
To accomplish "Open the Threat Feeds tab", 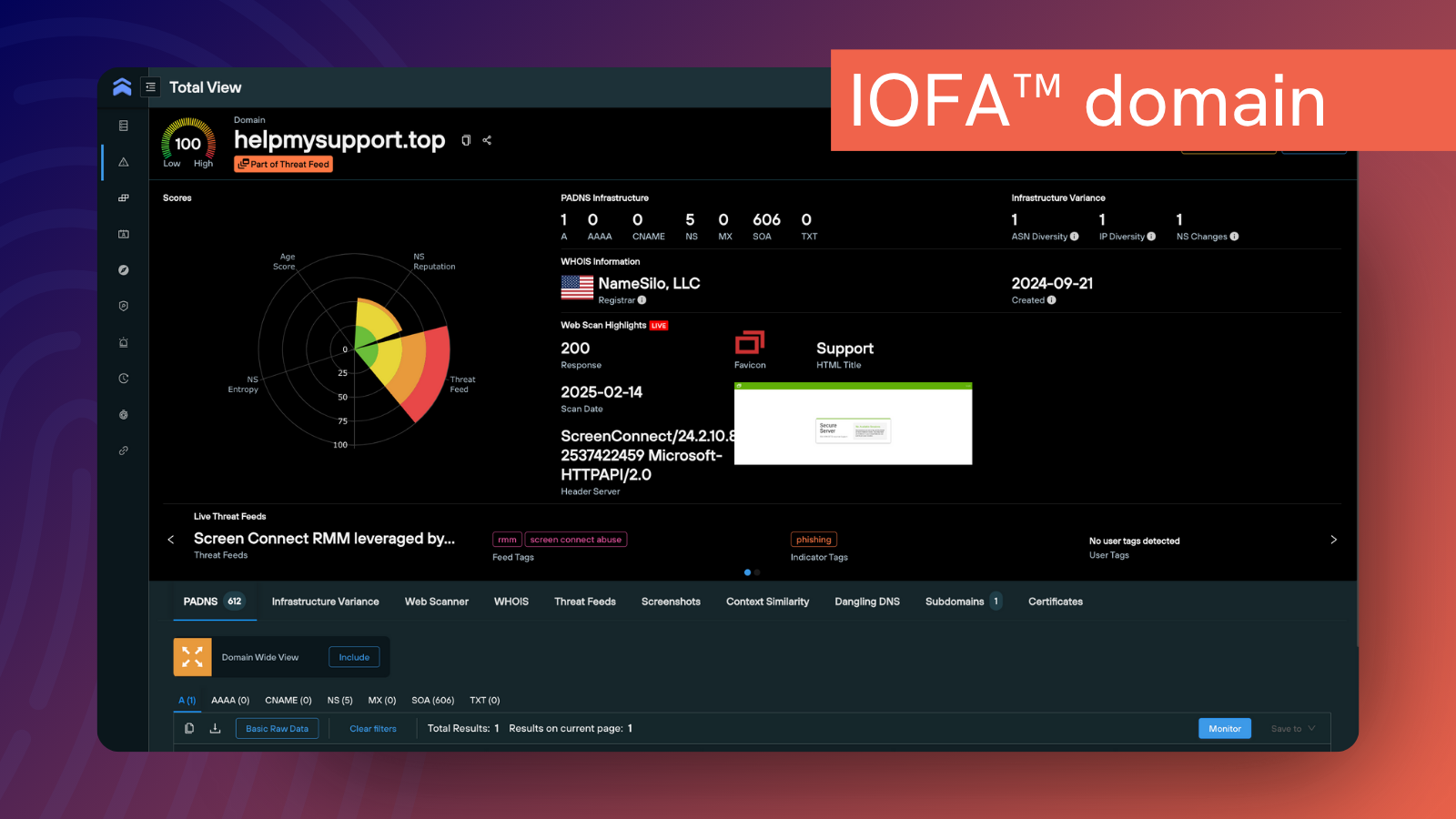I will pyautogui.click(x=585, y=602).
